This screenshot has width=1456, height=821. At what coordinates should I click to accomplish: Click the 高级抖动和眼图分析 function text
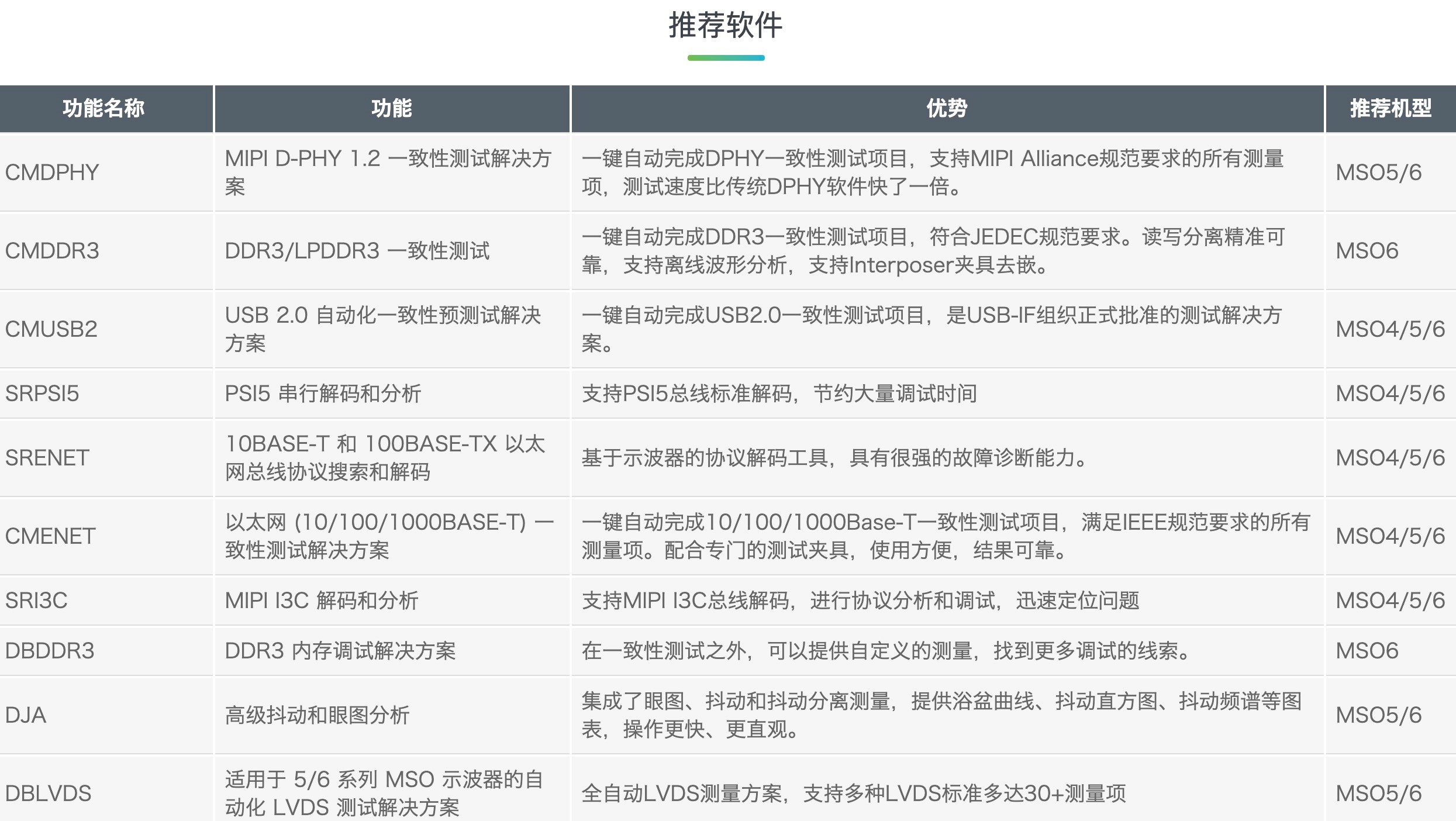coord(318,715)
